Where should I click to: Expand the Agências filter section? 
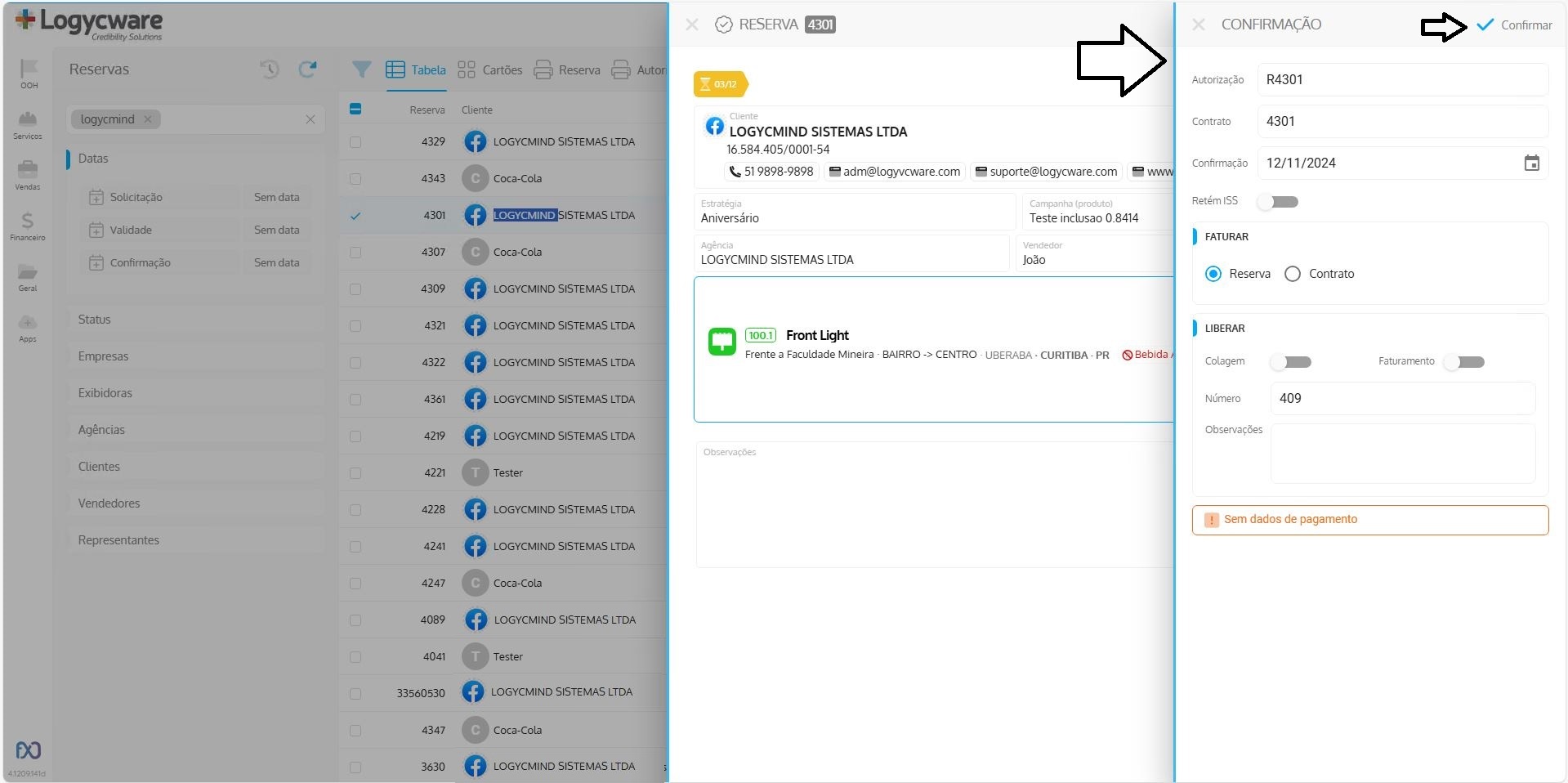tap(195, 430)
